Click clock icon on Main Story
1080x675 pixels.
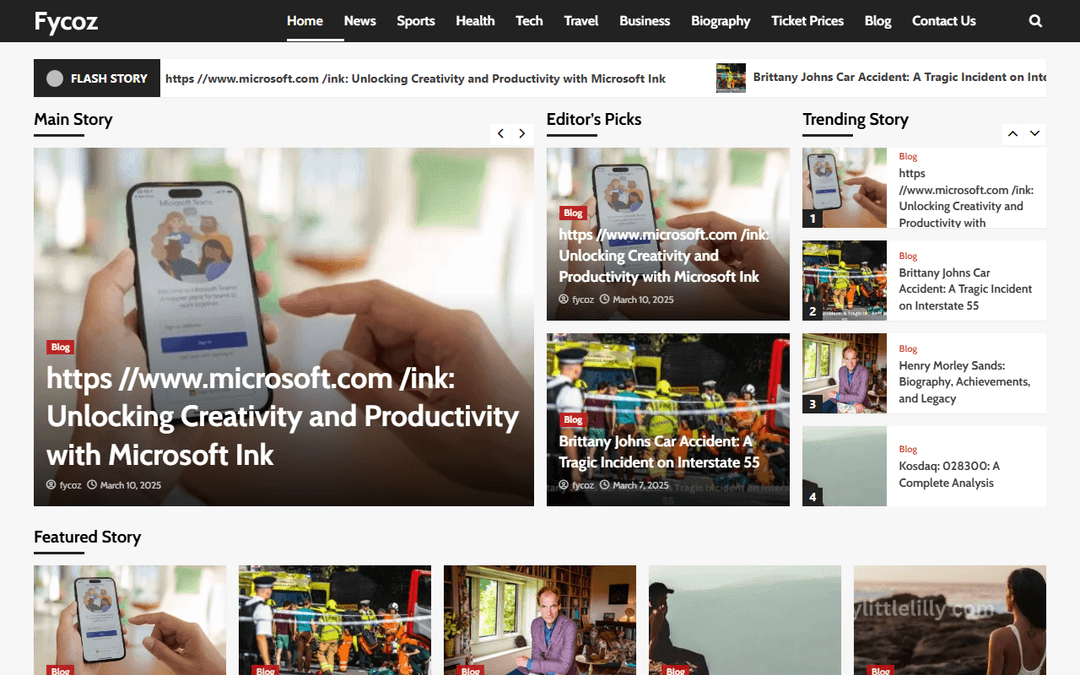tap(92, 485)
